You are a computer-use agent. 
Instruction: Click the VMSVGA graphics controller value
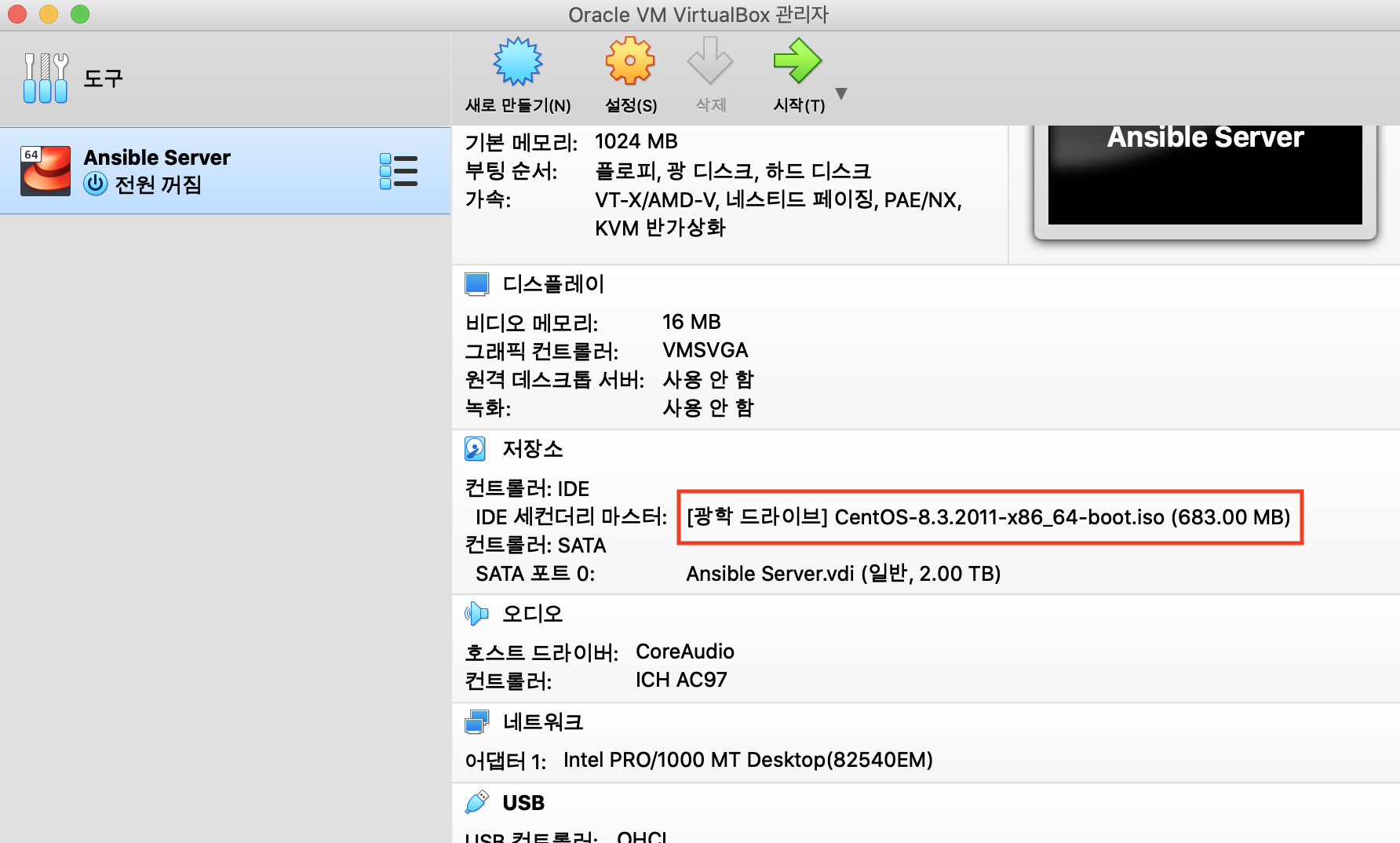(x=705, y=350)
